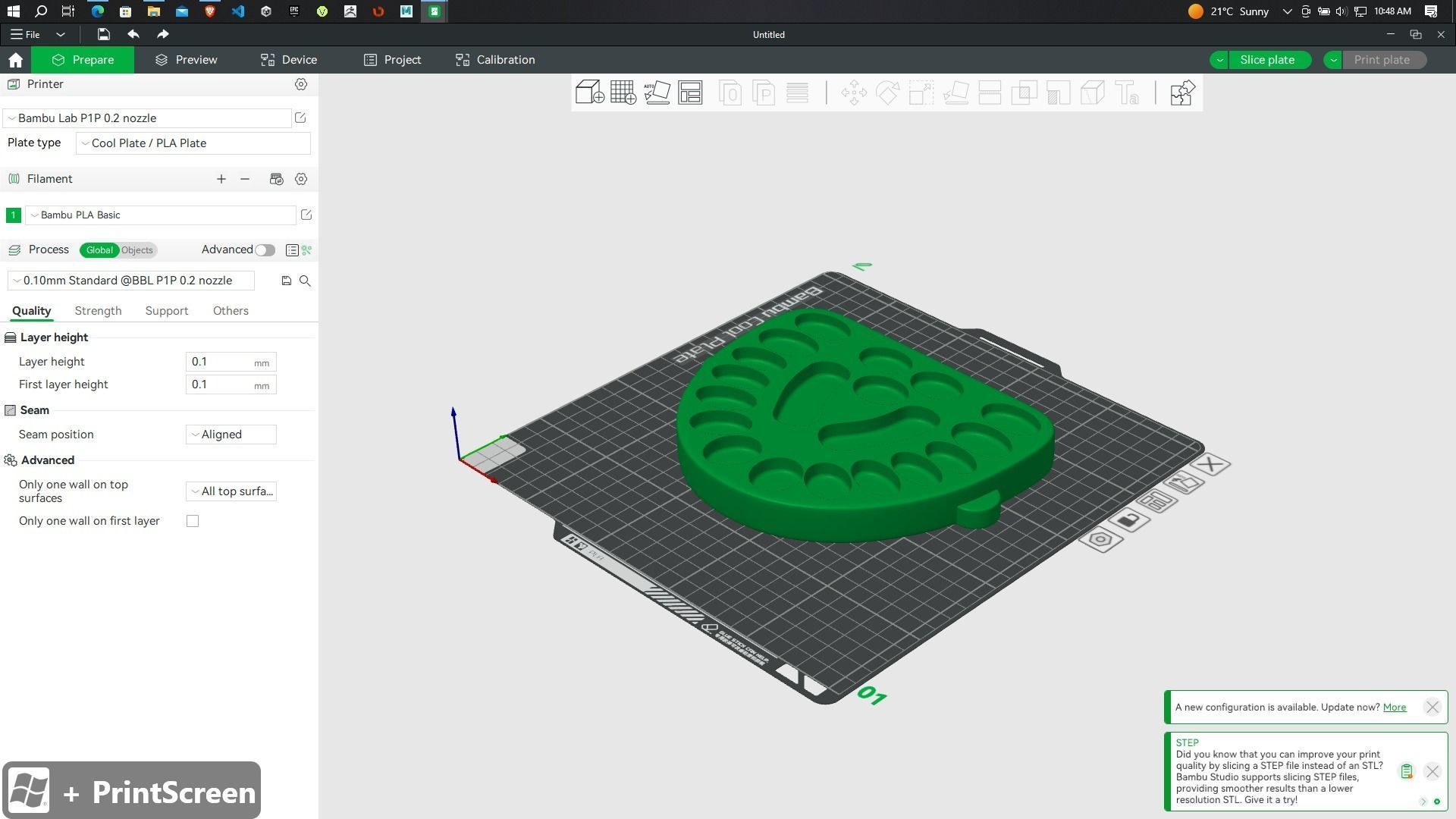
Task: Switch to the Strength tab
Action: [98, 311]
